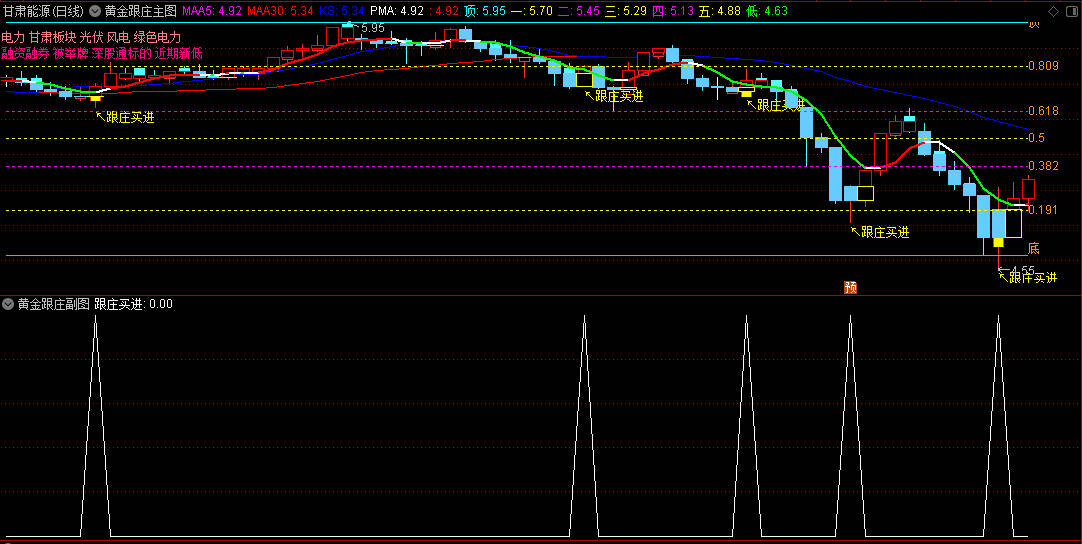Select the MAA30 indicator value label
This screenshot has height=544, width=1082.
click(x=280, y=11)
